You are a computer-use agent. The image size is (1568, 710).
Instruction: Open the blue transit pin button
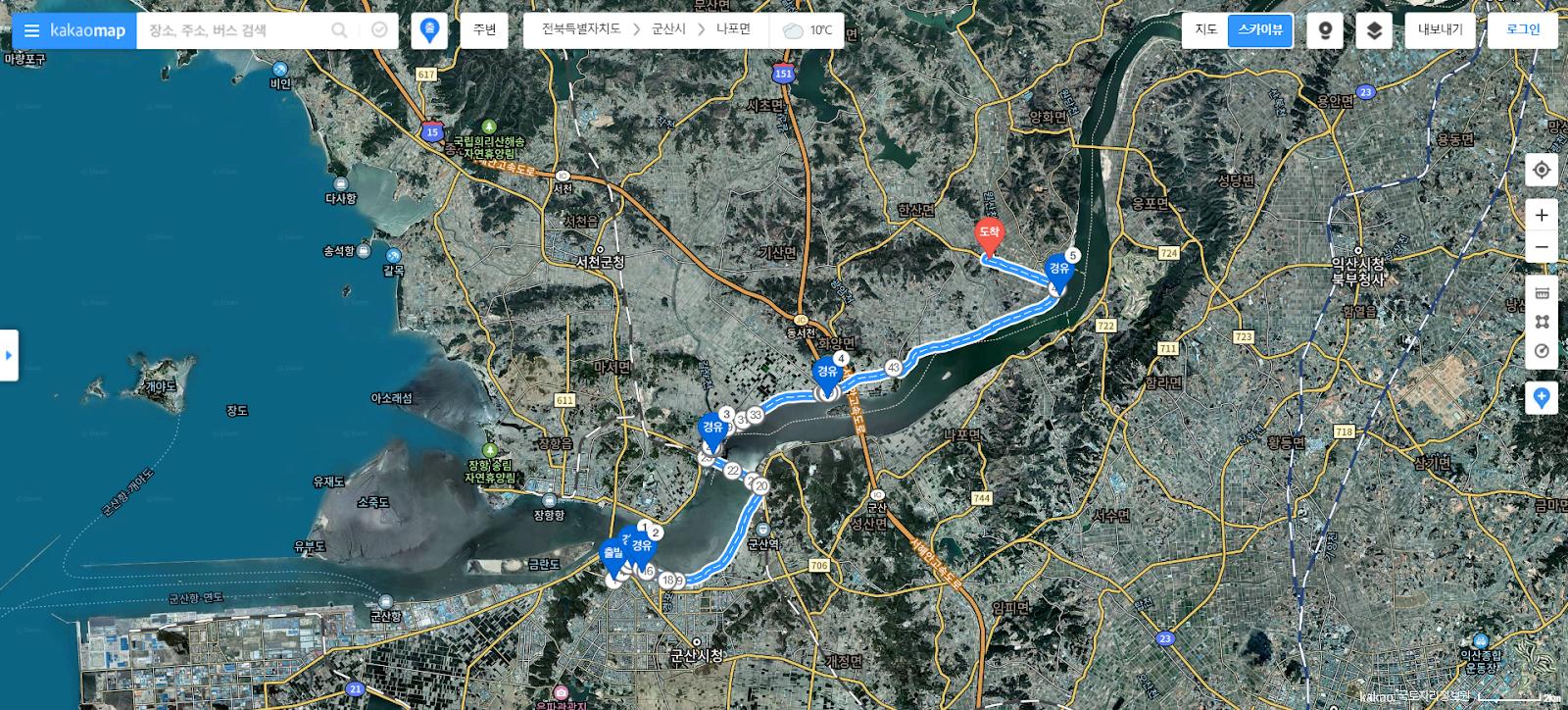point(429,30)
